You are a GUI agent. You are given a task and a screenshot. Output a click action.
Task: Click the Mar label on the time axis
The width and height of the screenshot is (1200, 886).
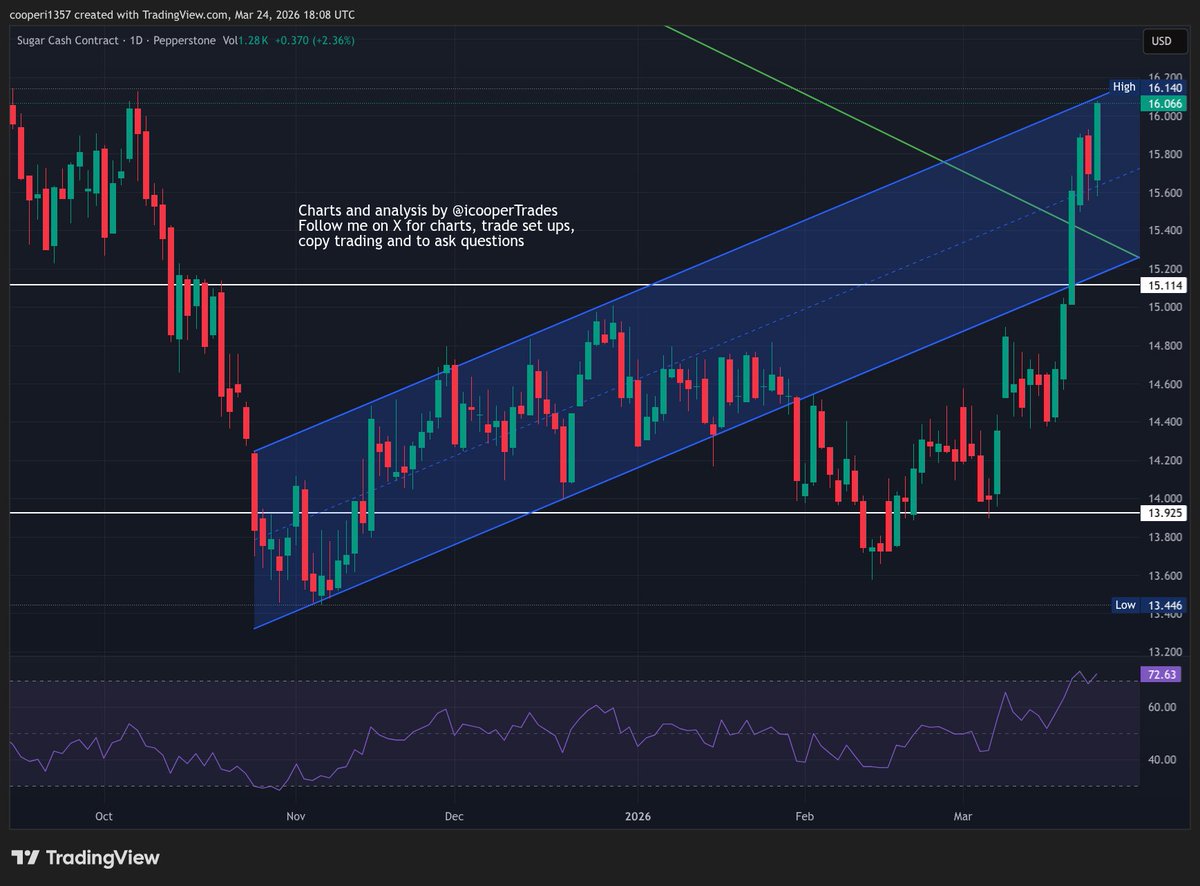coord(962,816)
